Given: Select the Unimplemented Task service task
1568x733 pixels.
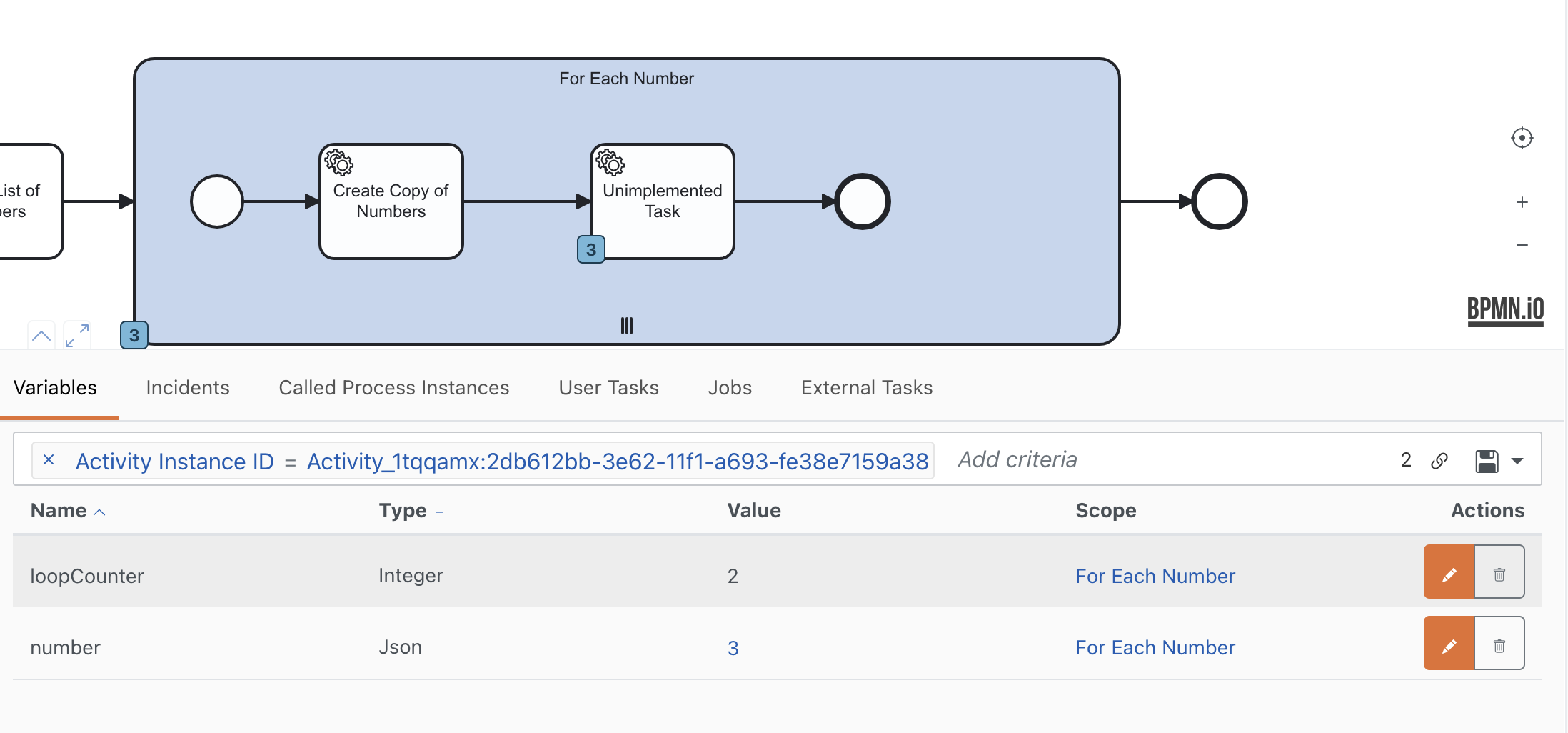Looking at the screenshot, I should tap(662, 201).
